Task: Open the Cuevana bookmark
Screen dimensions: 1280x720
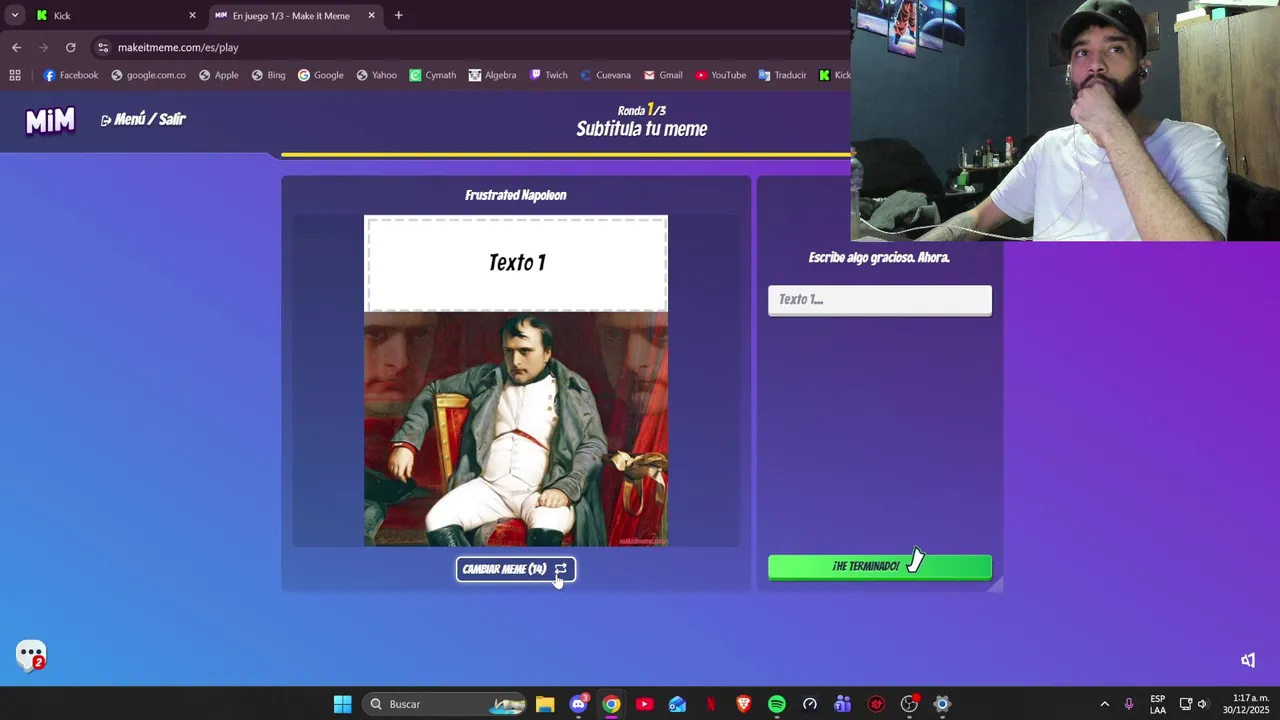Action: pyautogui.click(x=604, y=75)
